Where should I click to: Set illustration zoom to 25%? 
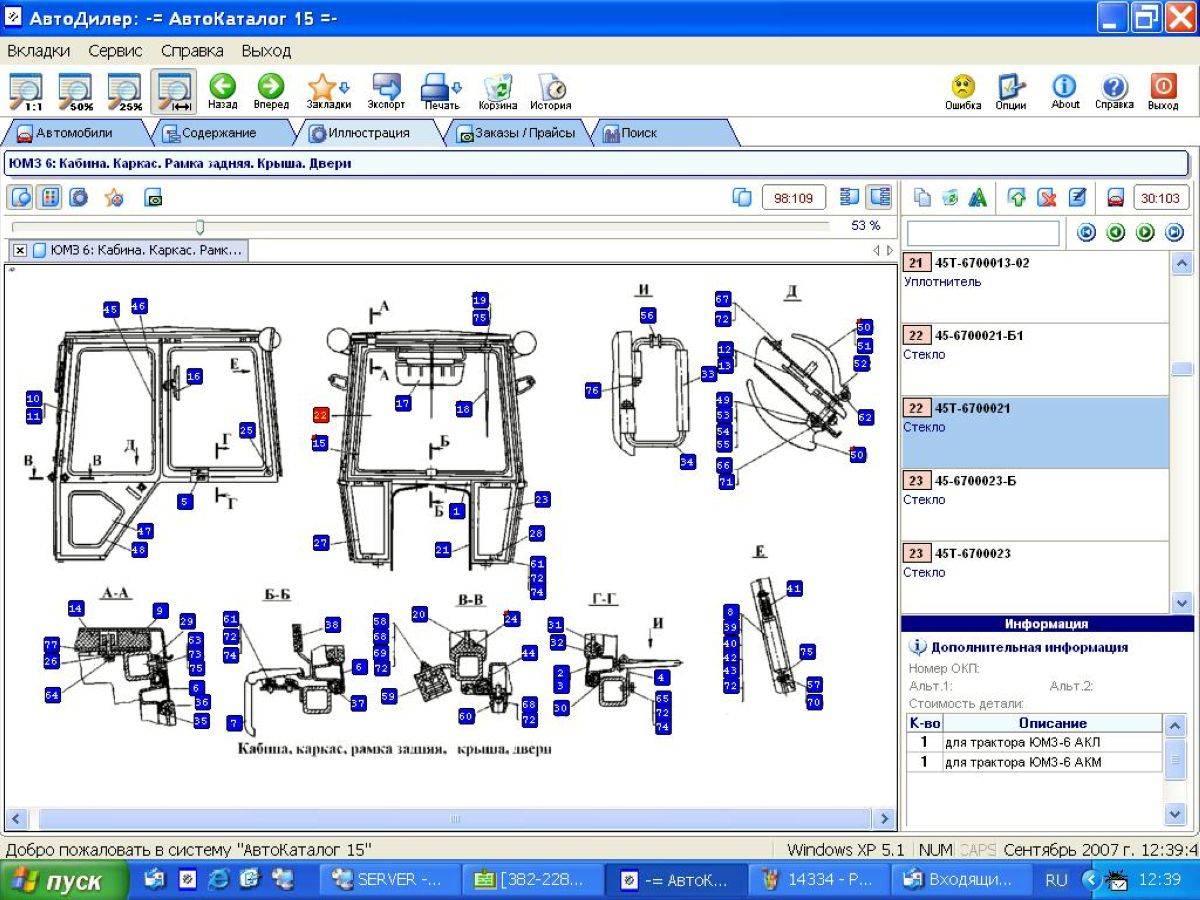click(124, 91)
